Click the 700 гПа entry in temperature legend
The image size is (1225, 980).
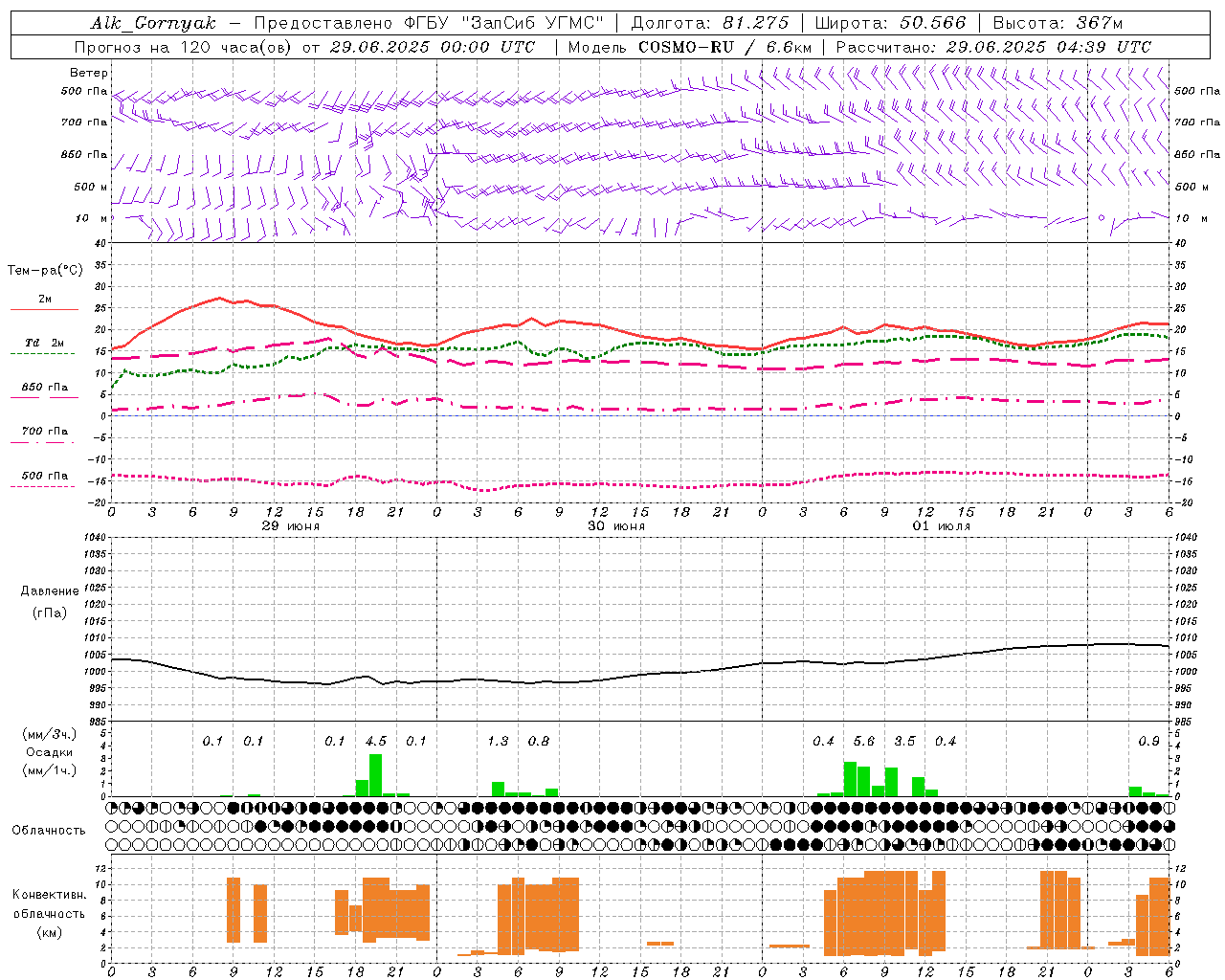[45, 432]
